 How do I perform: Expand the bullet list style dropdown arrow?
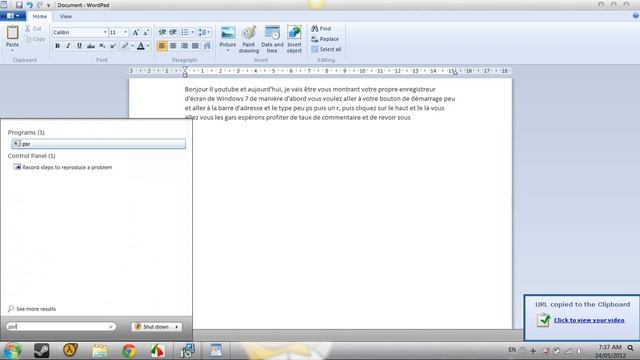click(193, 32)
